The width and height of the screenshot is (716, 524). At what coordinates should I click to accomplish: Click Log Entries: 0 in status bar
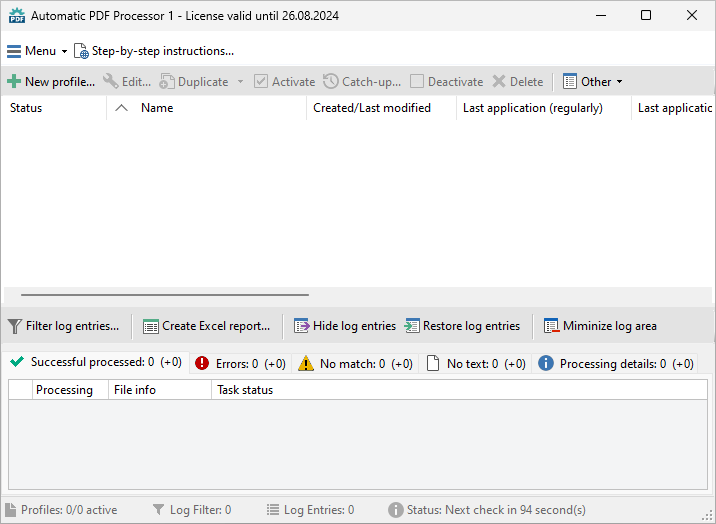click(310, 510)
